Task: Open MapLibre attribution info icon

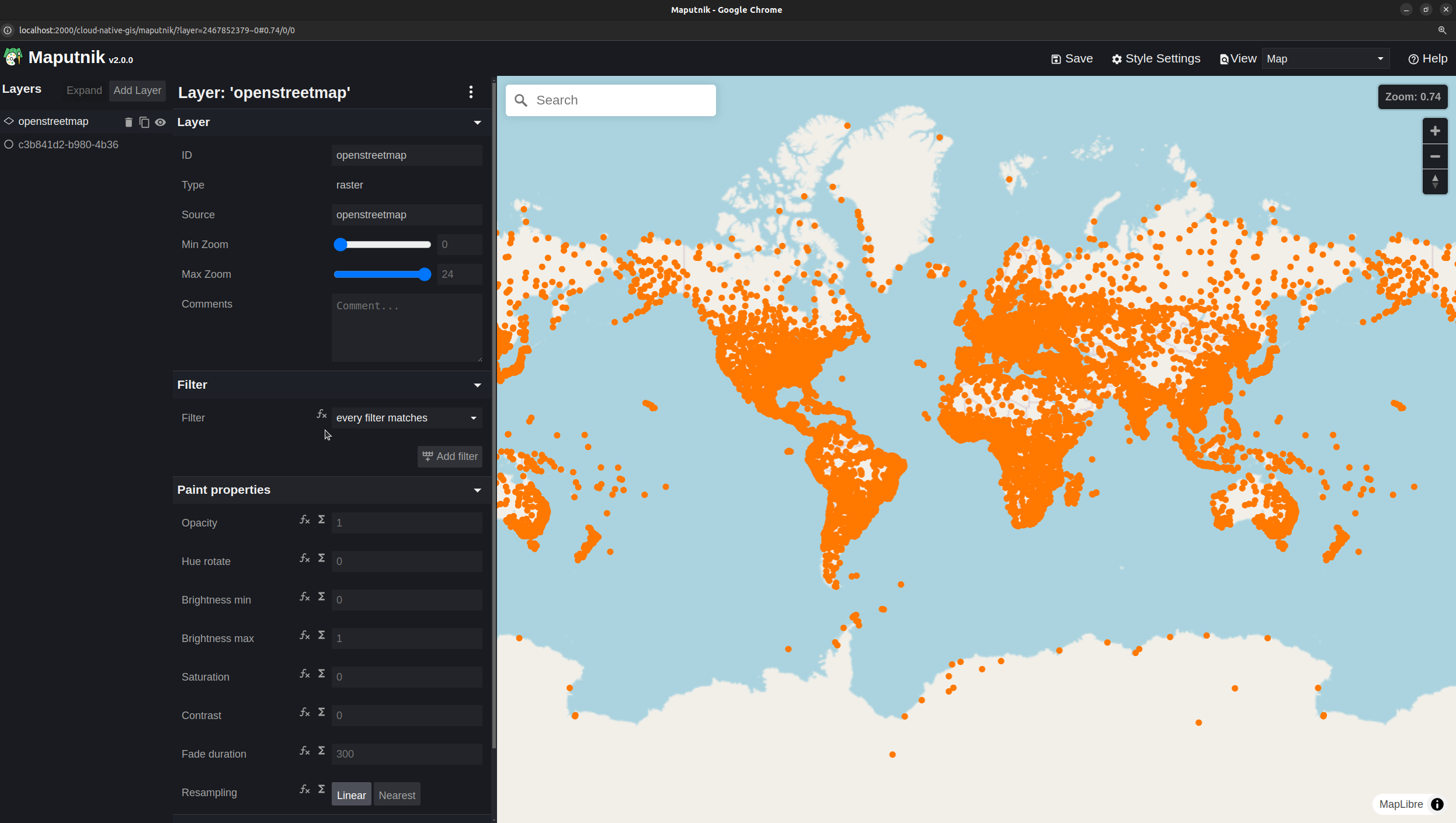Action: click(x=1437, y=804)
